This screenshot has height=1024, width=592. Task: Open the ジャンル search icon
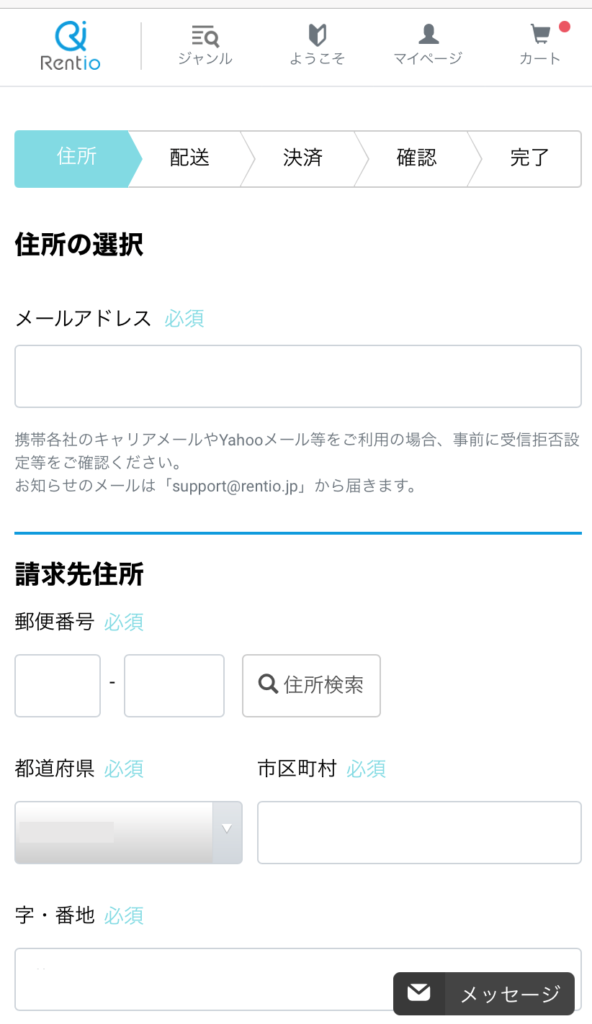pos(205,36)
